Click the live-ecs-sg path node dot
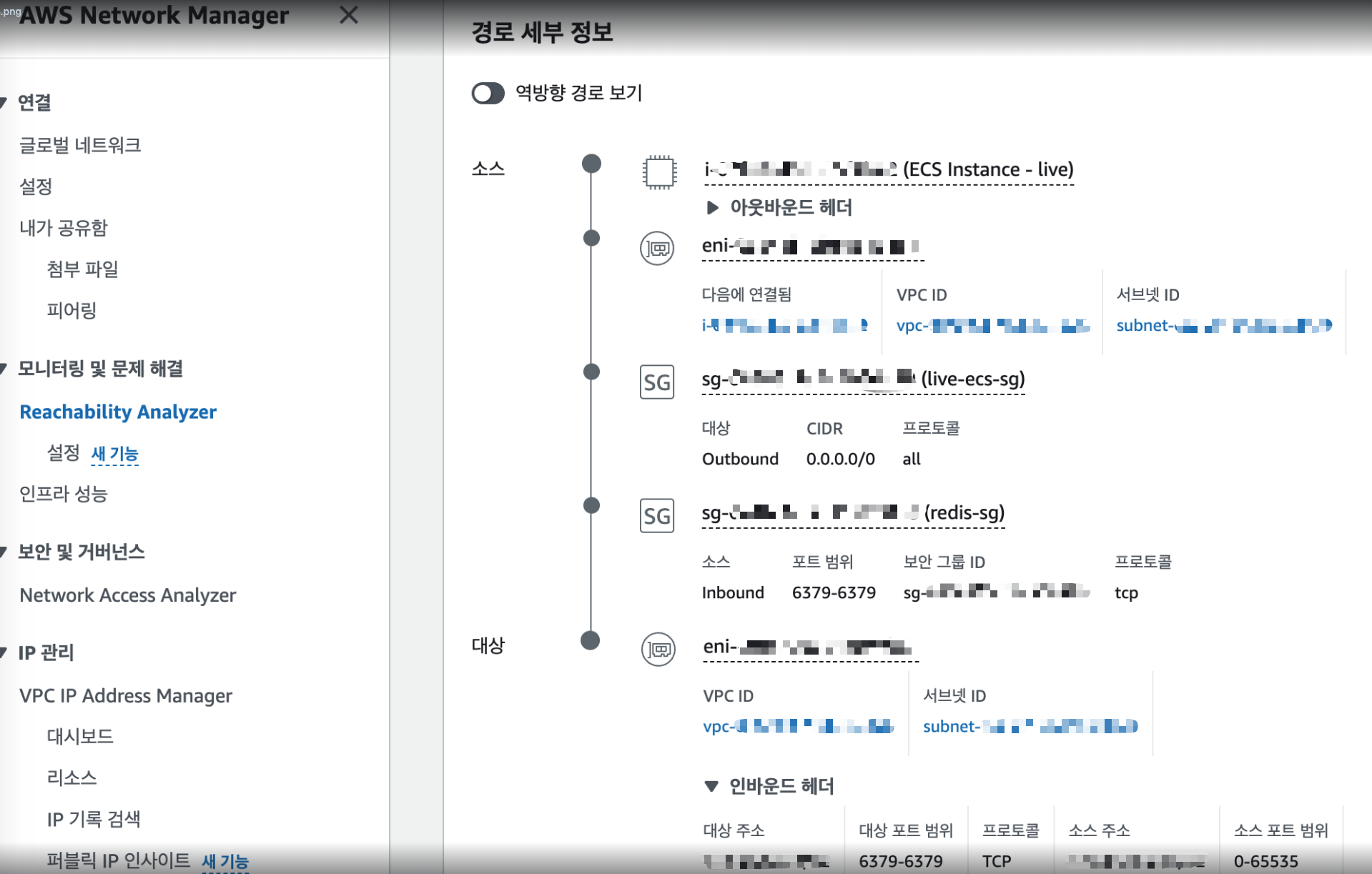Image resolution: width=1372 pixels, height=874 pixels. (591, 372)
